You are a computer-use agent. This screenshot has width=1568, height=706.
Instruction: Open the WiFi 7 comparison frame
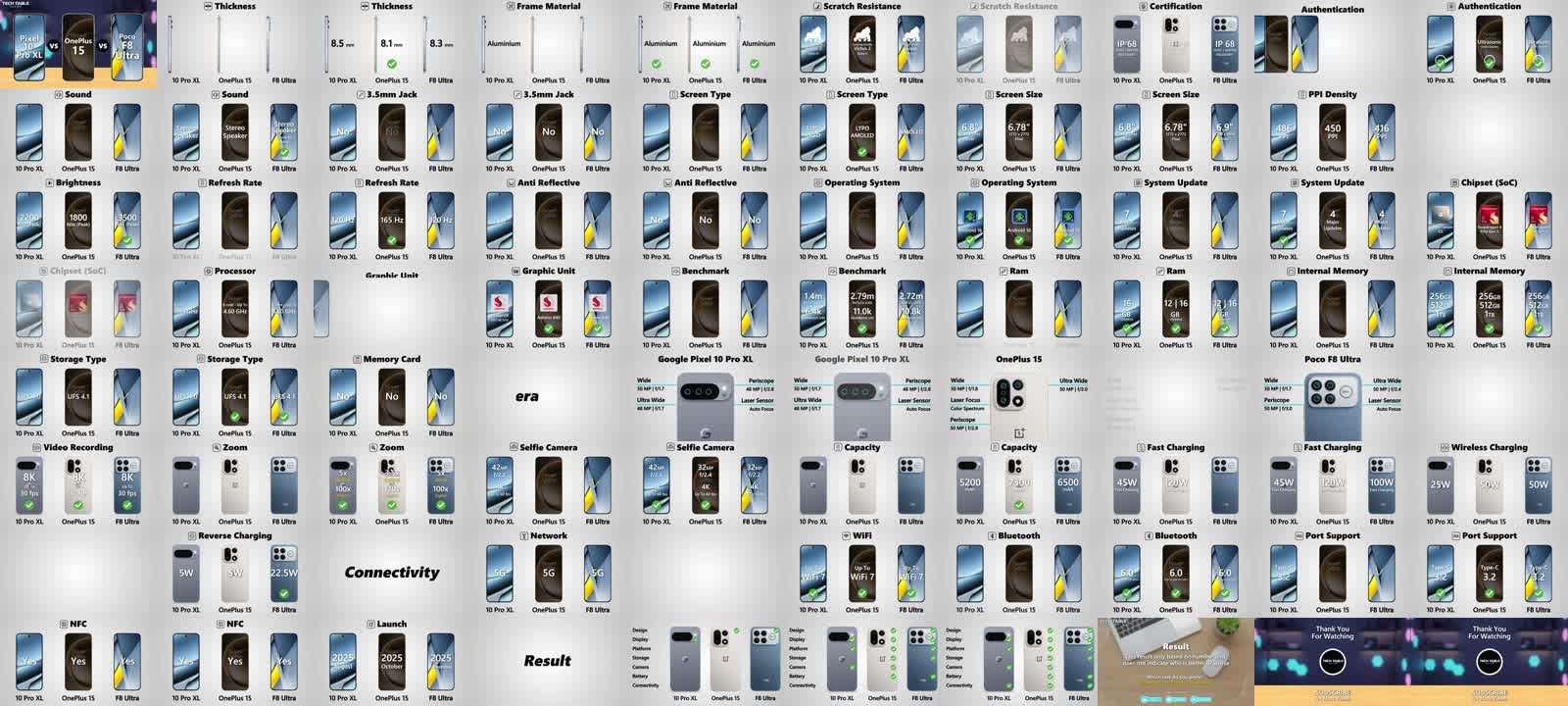point(862,574)
